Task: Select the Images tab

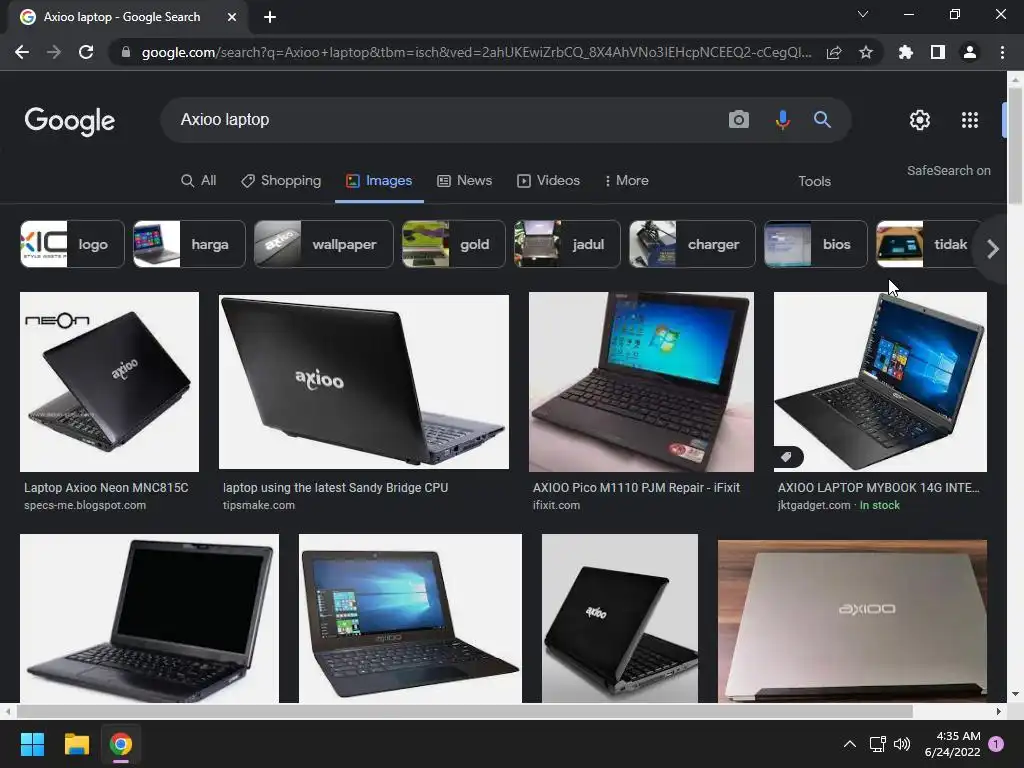Action: [x=379, y=181]
